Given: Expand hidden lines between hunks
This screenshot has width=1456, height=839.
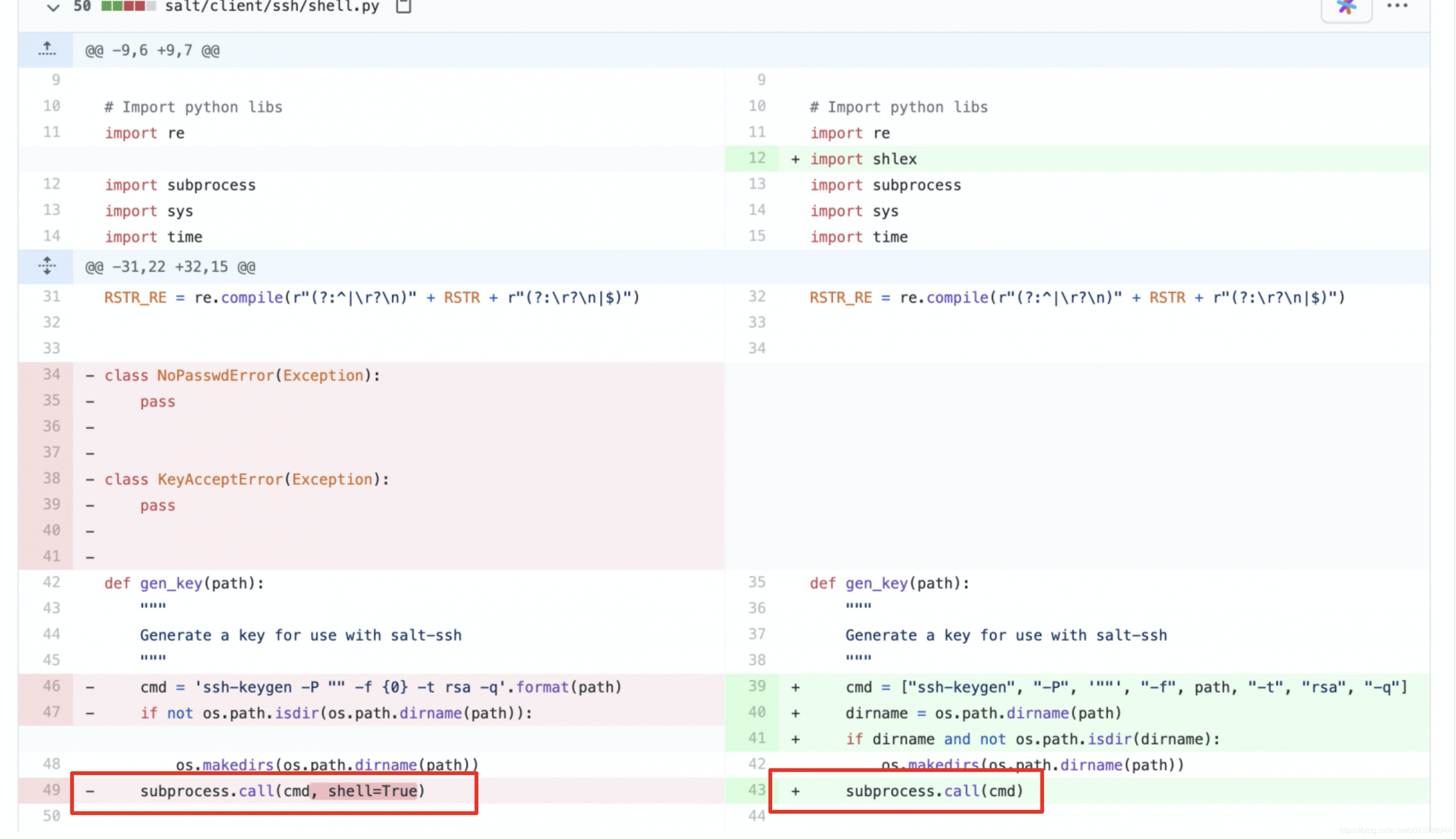Looking at the screenshot, I should point(47,266).
